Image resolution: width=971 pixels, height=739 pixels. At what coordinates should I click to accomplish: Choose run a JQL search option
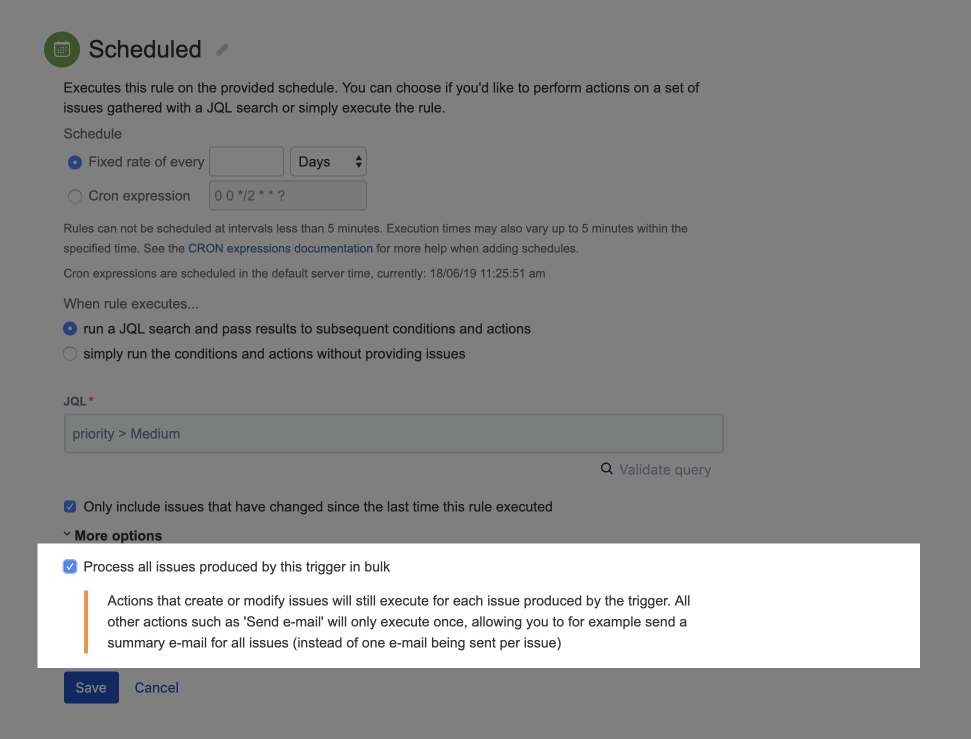pyautogui.click(x=70, y=328)
